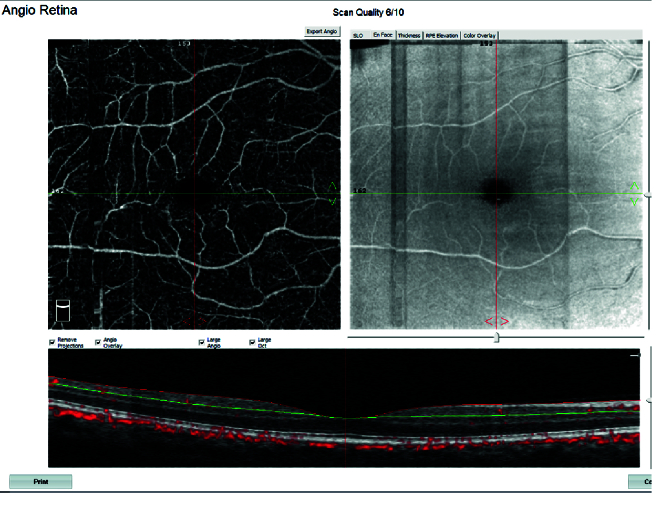Click the fovea dark spot on en face image

click(496, 191)
